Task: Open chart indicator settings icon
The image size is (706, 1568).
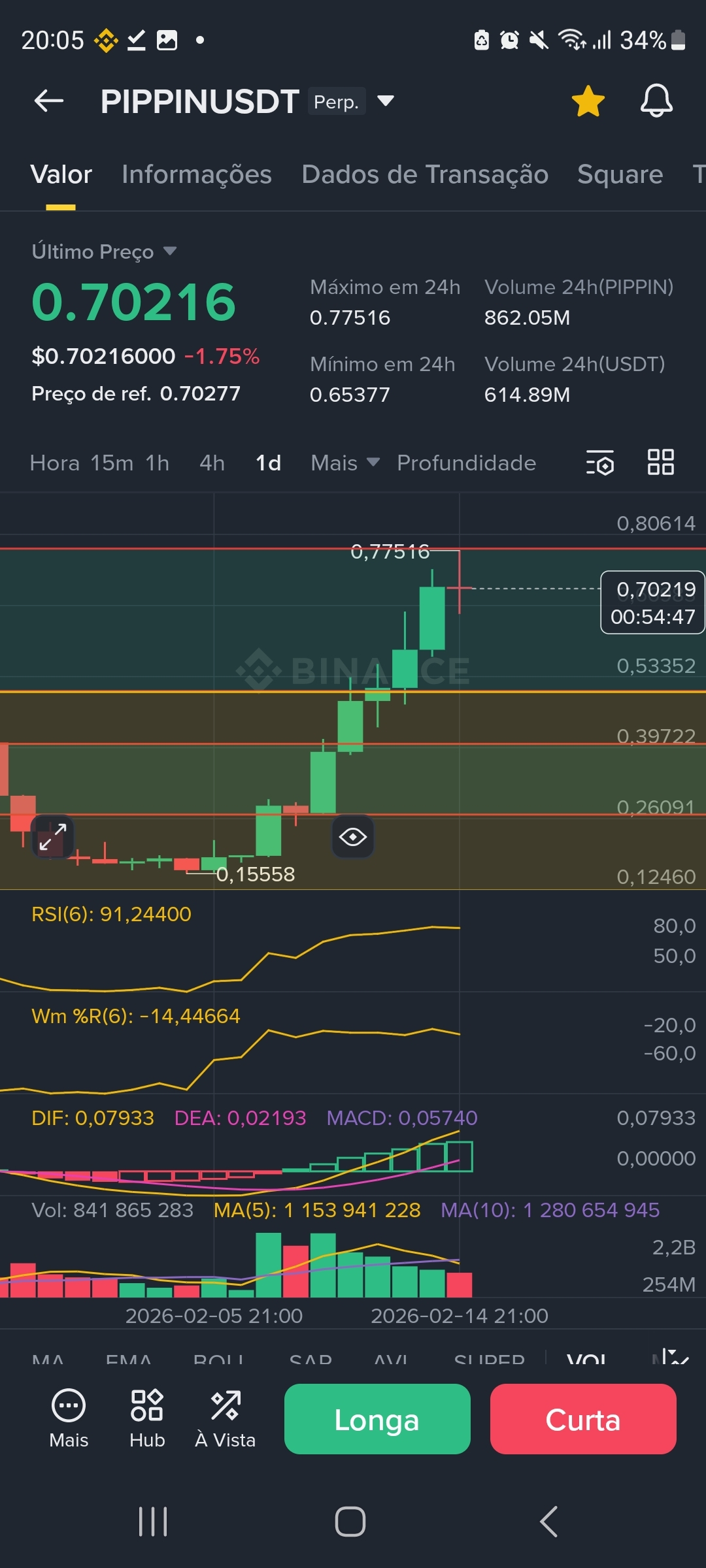Action: 599,463
